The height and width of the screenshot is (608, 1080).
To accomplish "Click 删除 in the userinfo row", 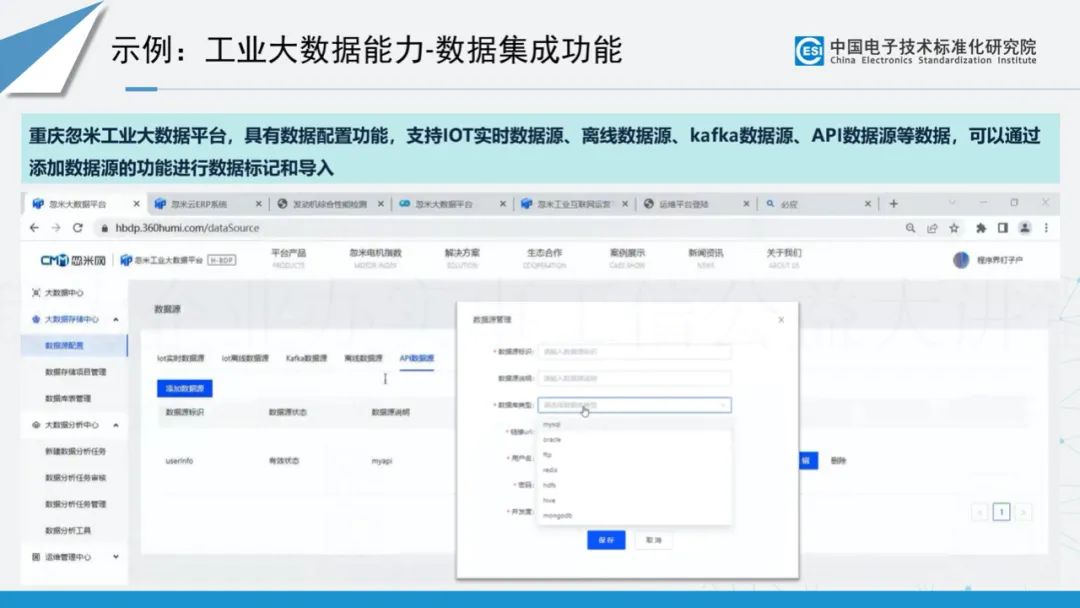I will point(838,461).
